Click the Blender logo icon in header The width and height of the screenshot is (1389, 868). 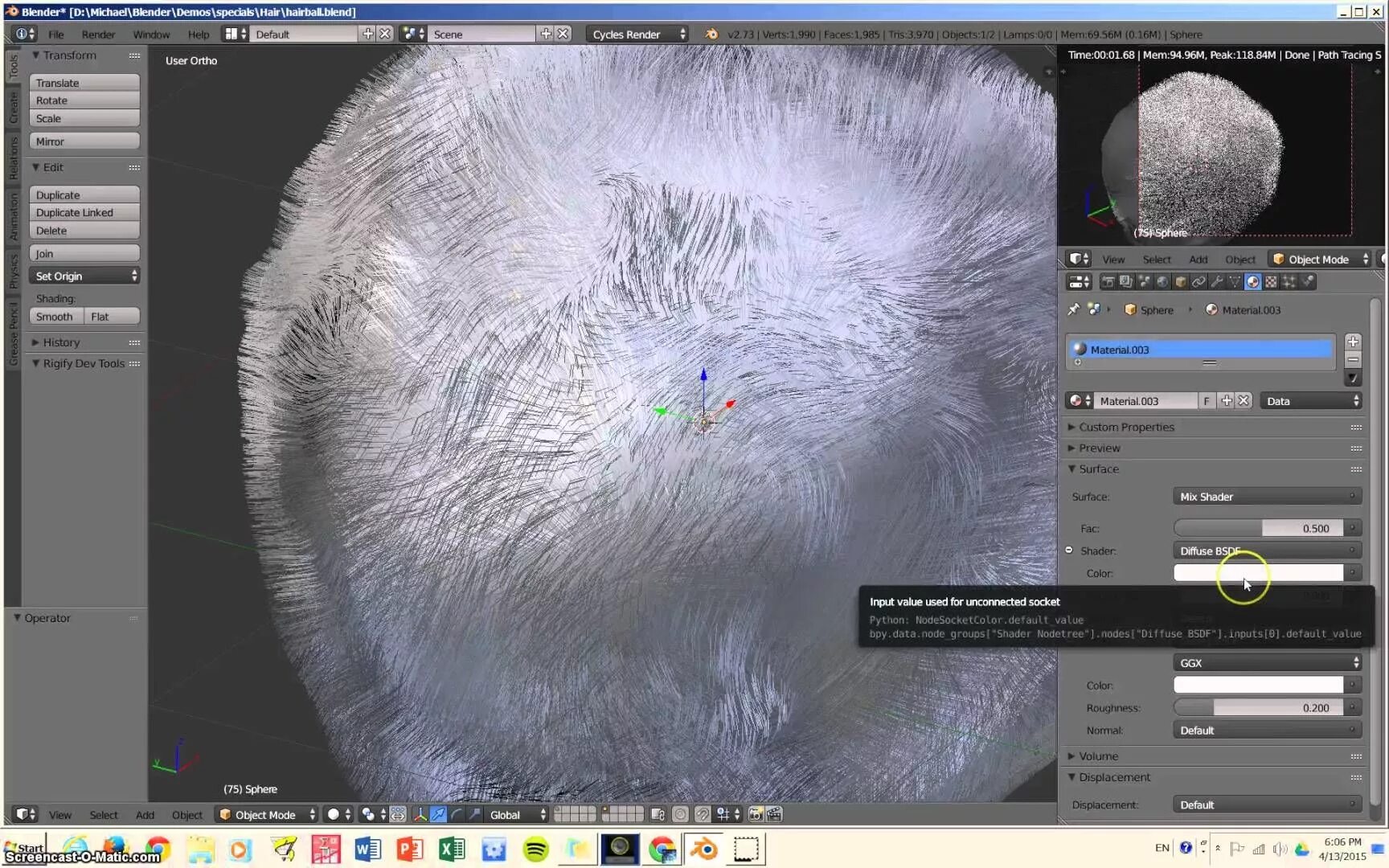711,34
